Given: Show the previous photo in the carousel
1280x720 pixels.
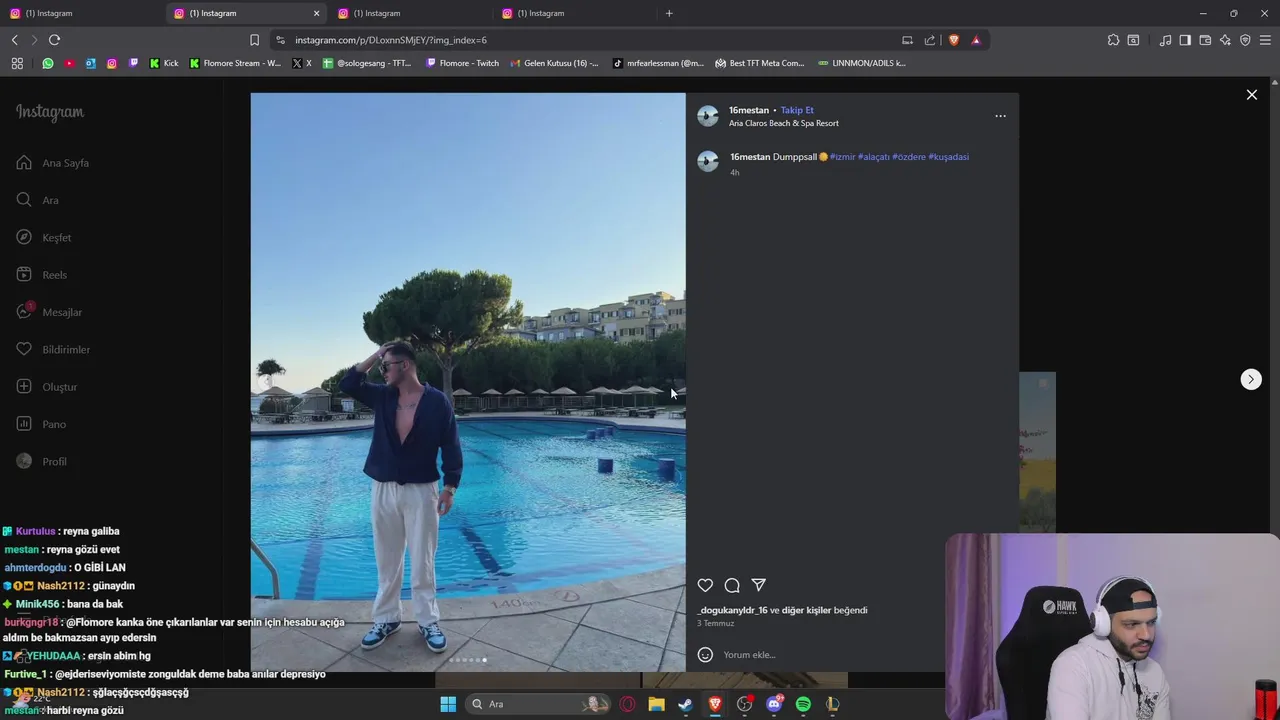Looking at the screenshot, I should 265,381.
